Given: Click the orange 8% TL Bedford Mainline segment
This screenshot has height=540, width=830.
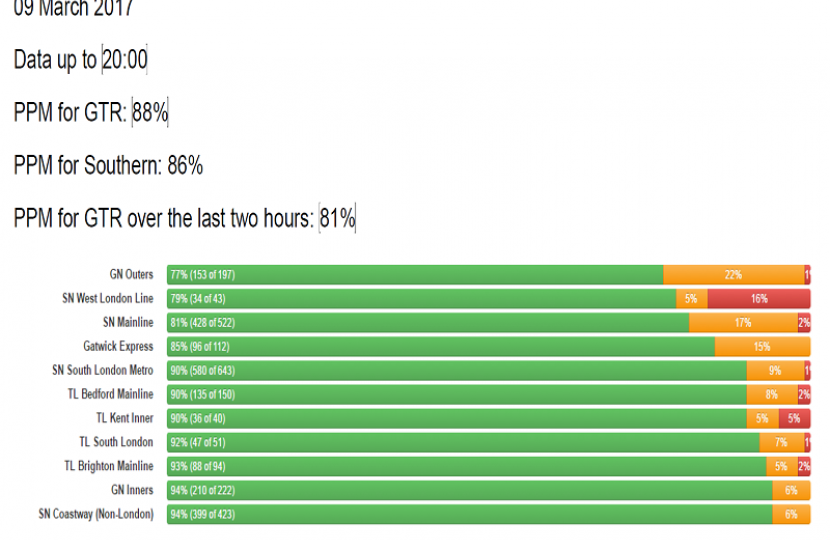Looking at the screenshot, I should [x=771, y=394].
